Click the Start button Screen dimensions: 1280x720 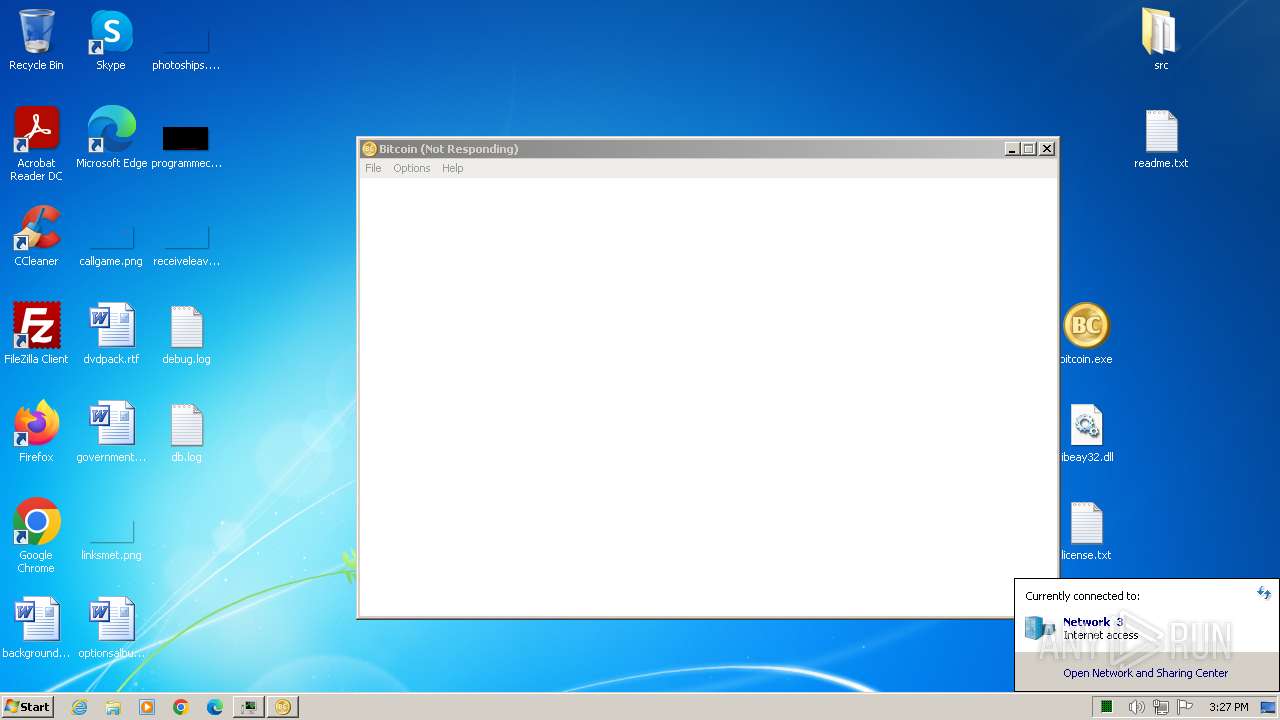click(x=27, y=707)
